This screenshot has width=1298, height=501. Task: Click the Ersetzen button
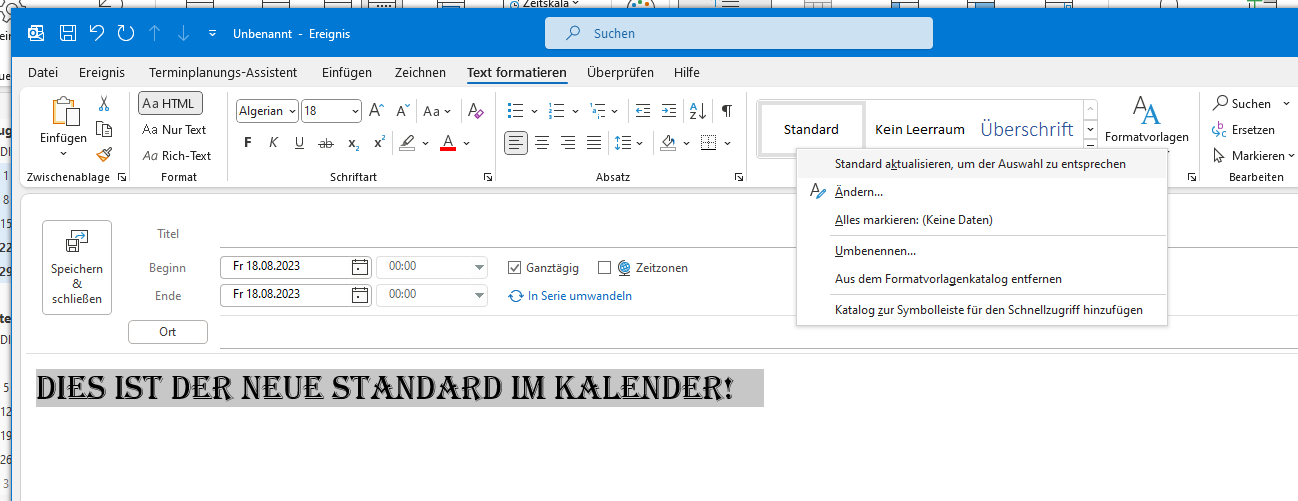click(1244, 130)
